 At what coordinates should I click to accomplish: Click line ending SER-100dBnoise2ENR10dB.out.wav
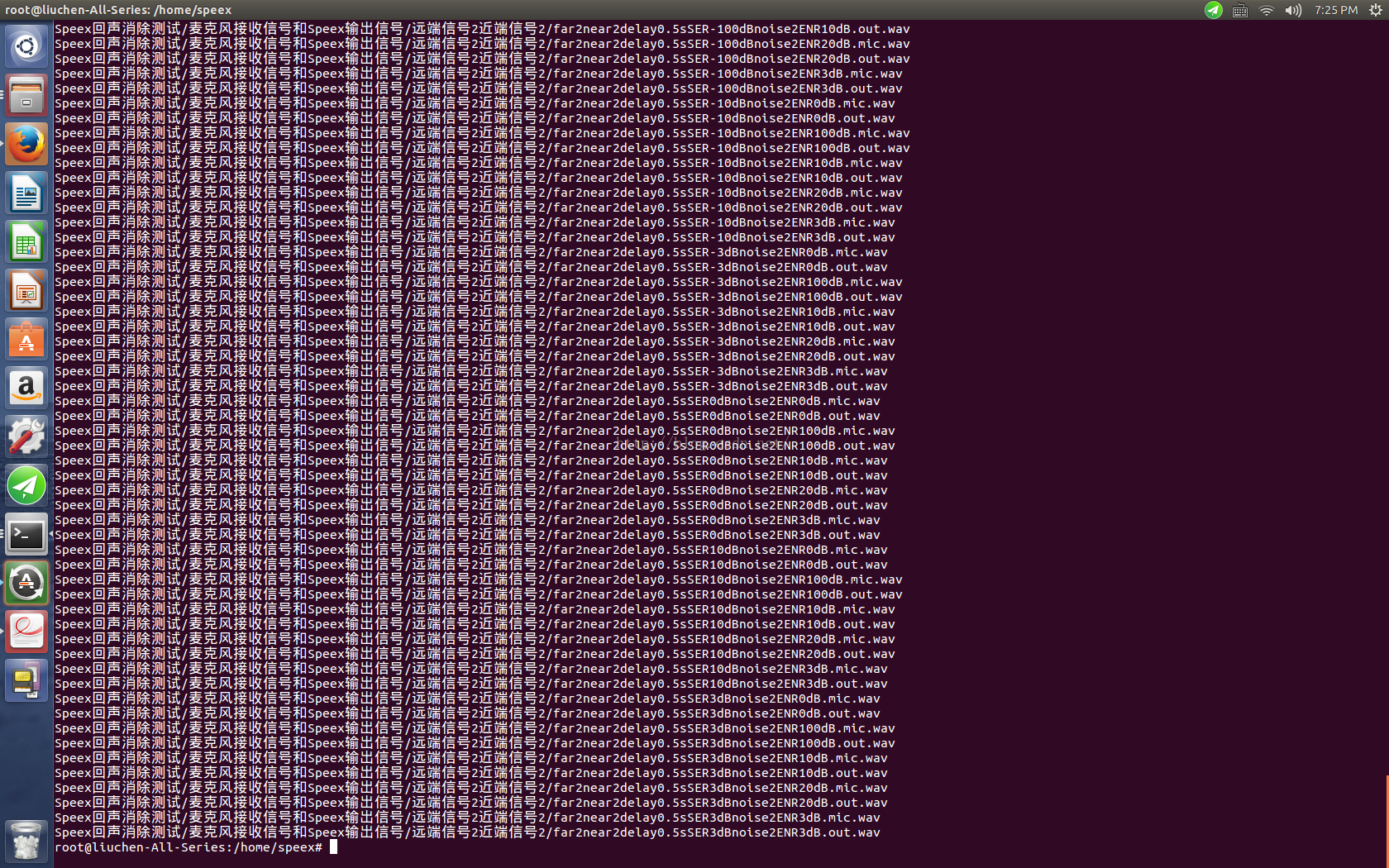pos(482,29)
